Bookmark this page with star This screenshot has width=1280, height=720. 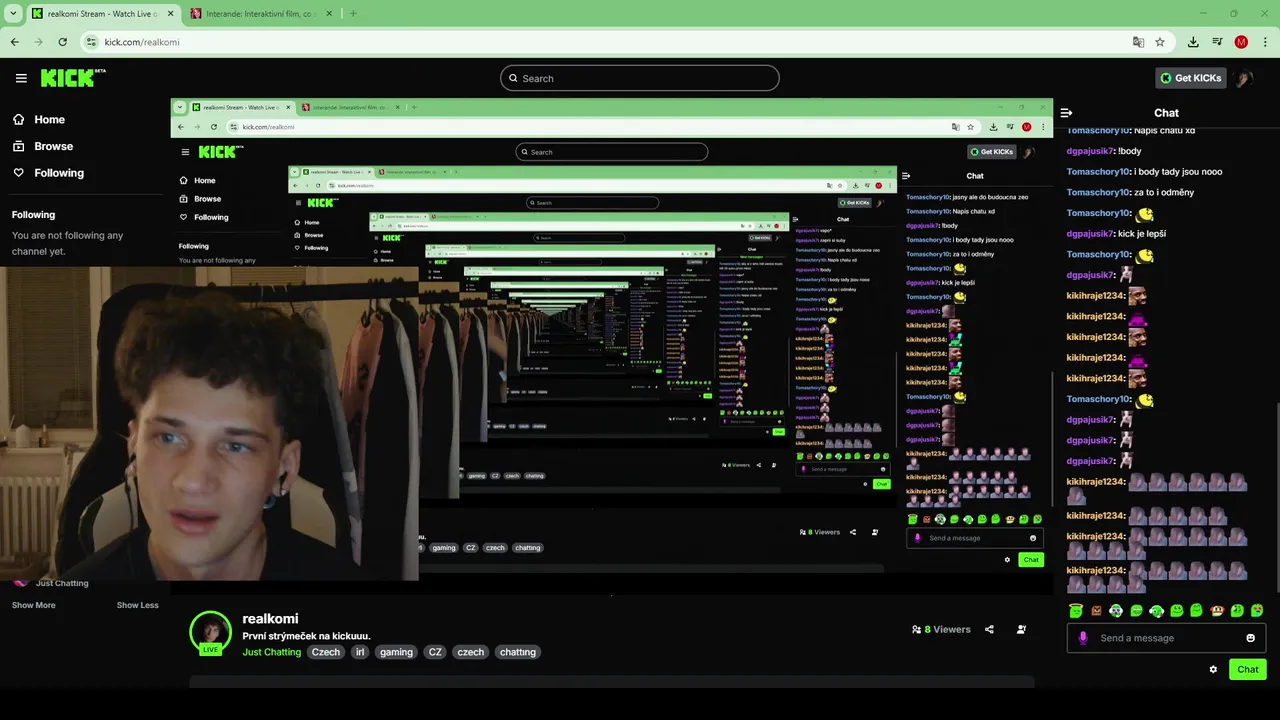pyautogui.click(x=1160, y=42)
